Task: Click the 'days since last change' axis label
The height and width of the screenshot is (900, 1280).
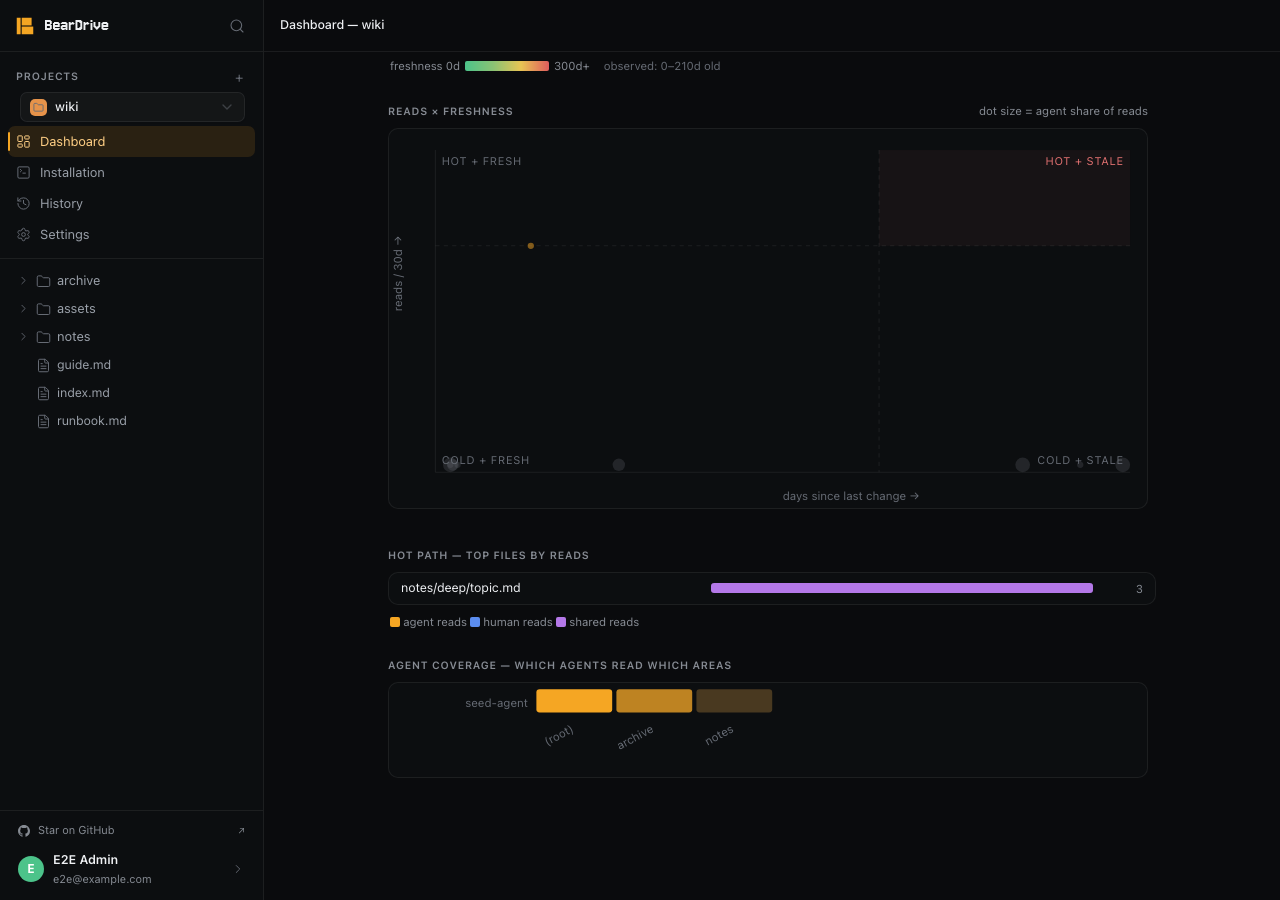Action: point(851,496)
